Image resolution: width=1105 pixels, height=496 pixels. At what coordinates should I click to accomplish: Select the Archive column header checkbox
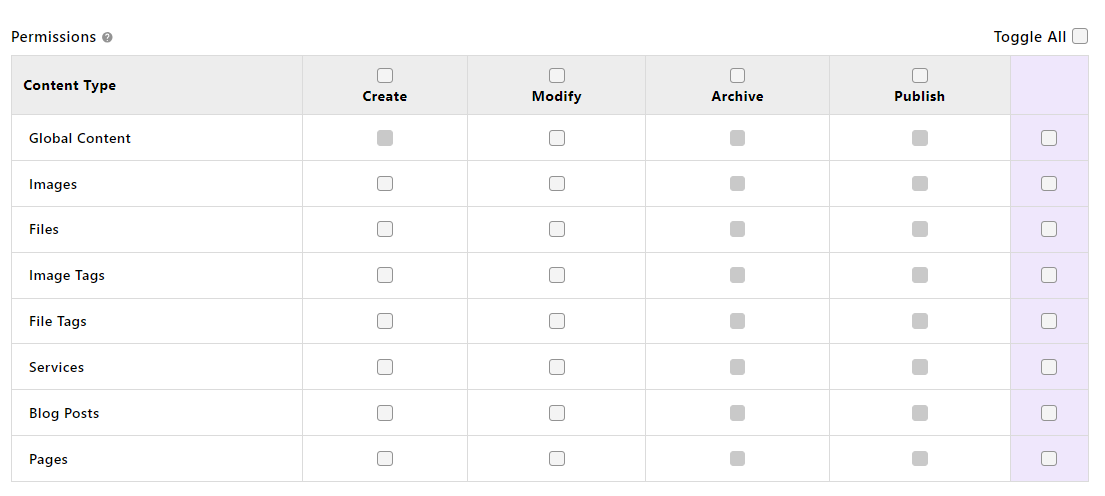coord(737,75)
